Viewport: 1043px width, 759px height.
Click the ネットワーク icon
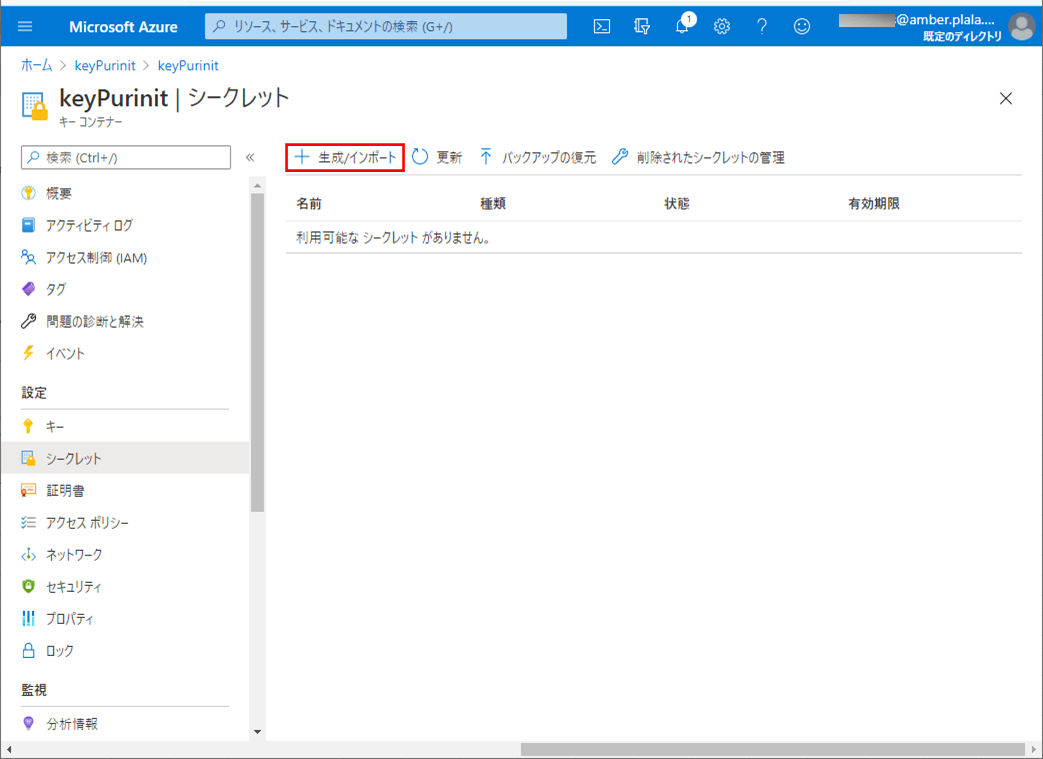pyautogui.click(x=28, y=554)
